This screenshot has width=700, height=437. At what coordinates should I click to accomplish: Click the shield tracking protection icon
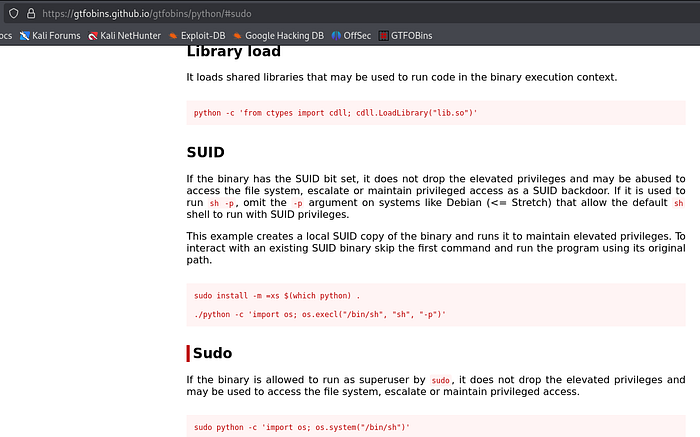(x=13, y=13)
